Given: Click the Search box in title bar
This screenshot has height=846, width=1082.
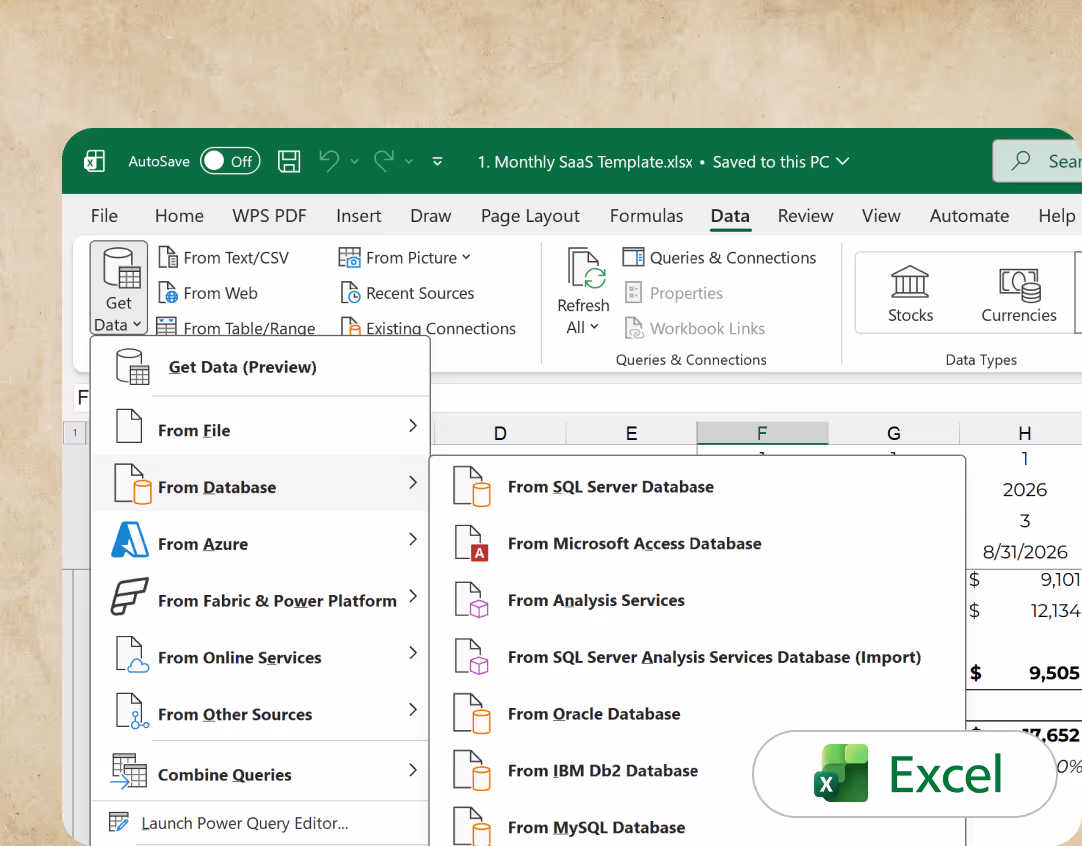Looking at the screenshot, I should click(x=1037, y=161).
